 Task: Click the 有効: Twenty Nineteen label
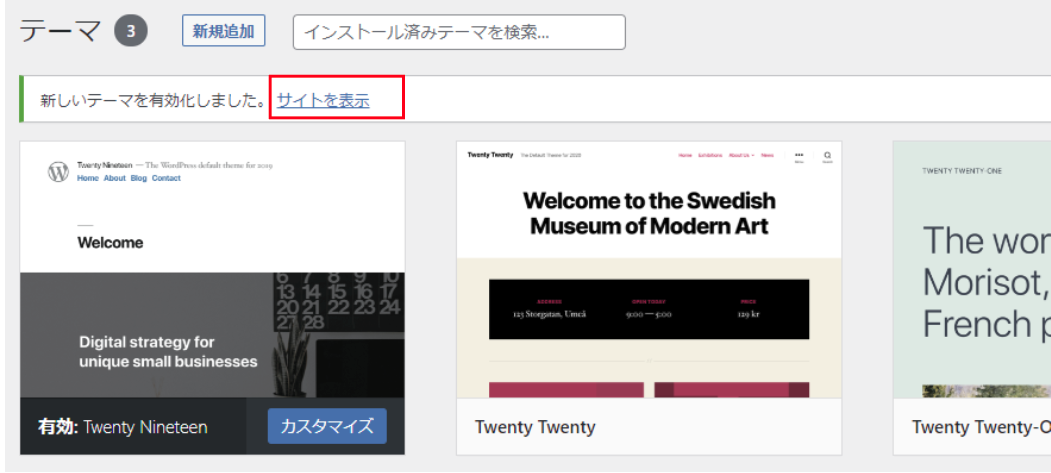(x=123, y=427)
